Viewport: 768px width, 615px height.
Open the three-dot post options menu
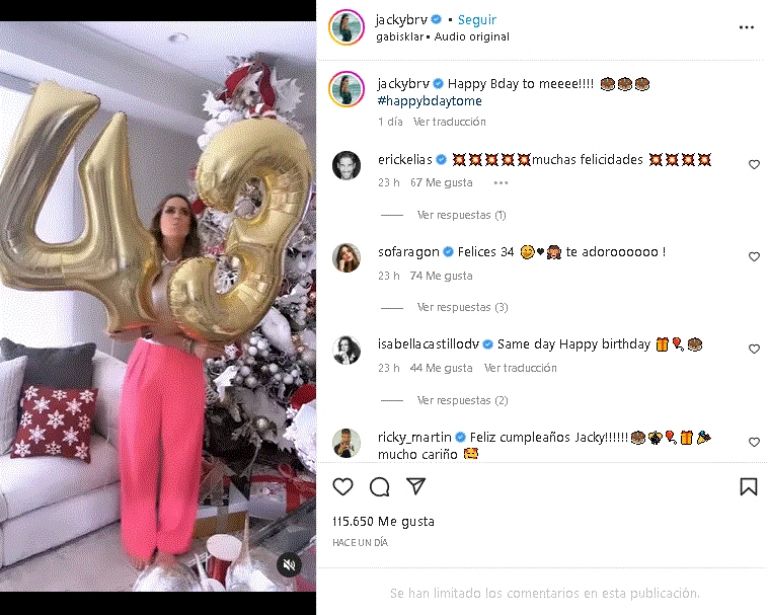[746, 27]
